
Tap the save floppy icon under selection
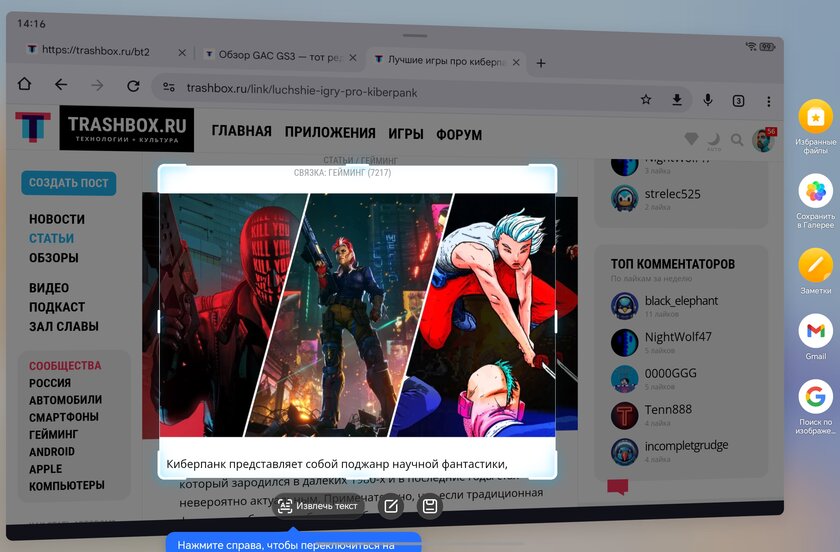tap(430, 506)
